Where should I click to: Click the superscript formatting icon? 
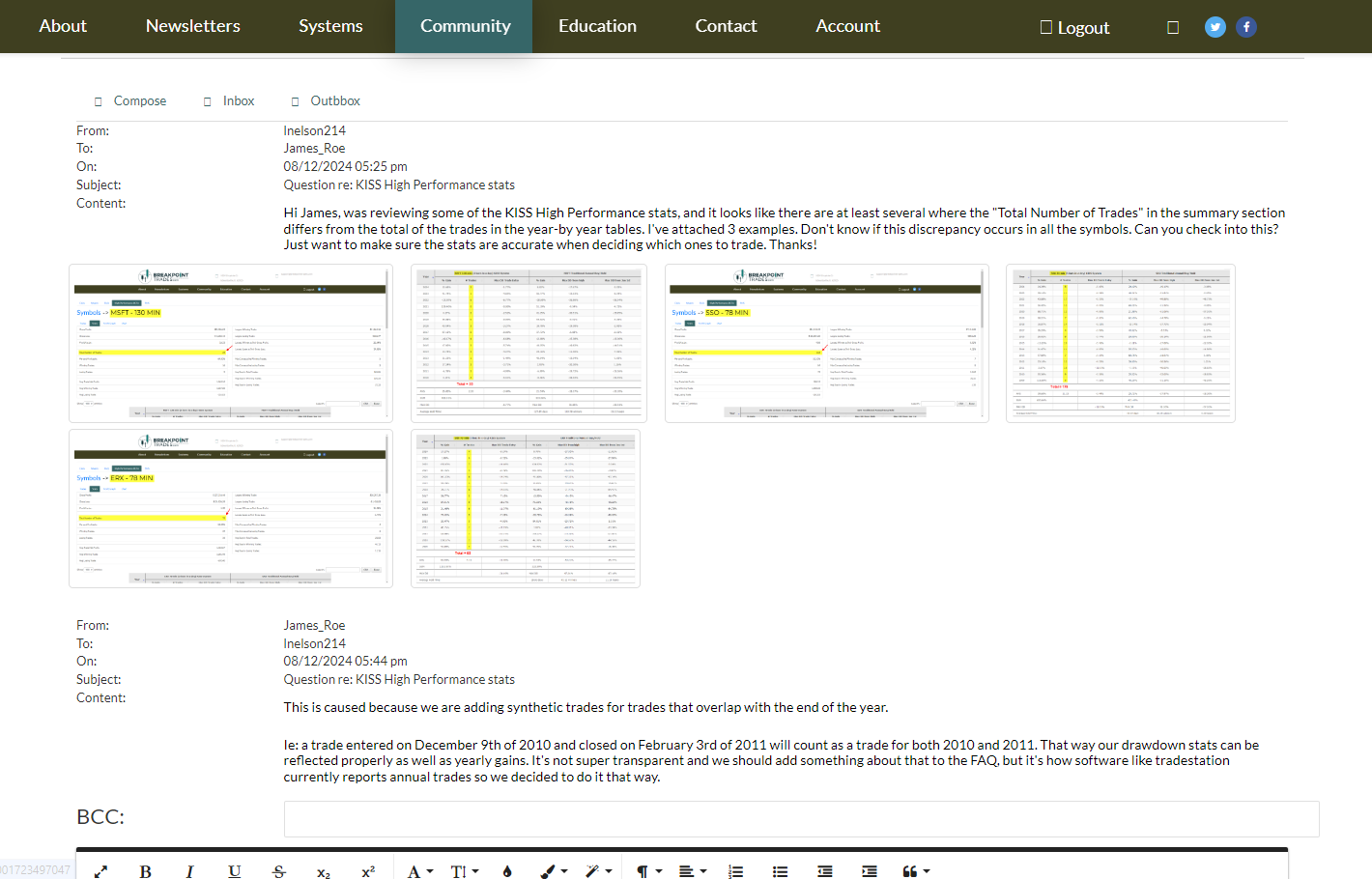(x=368, y=871)
